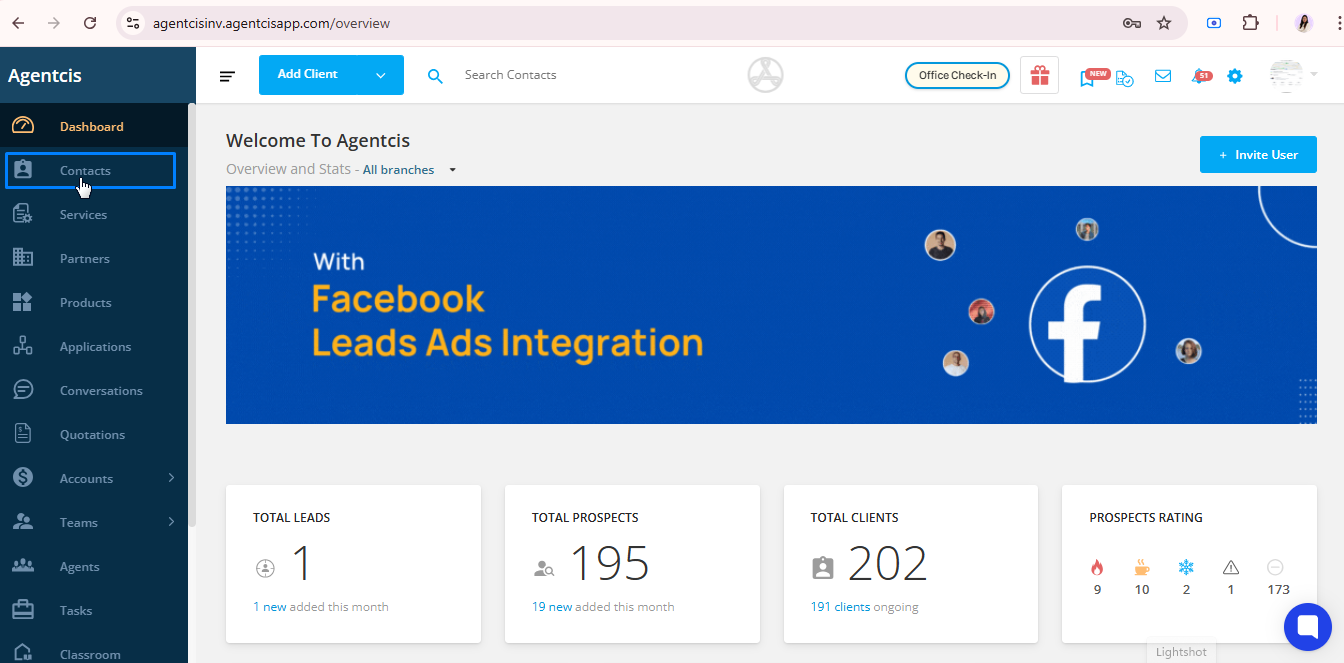The image size is (1344, 663).
Task: Open Products in the sidebar
Action: (x=92, y=302)
